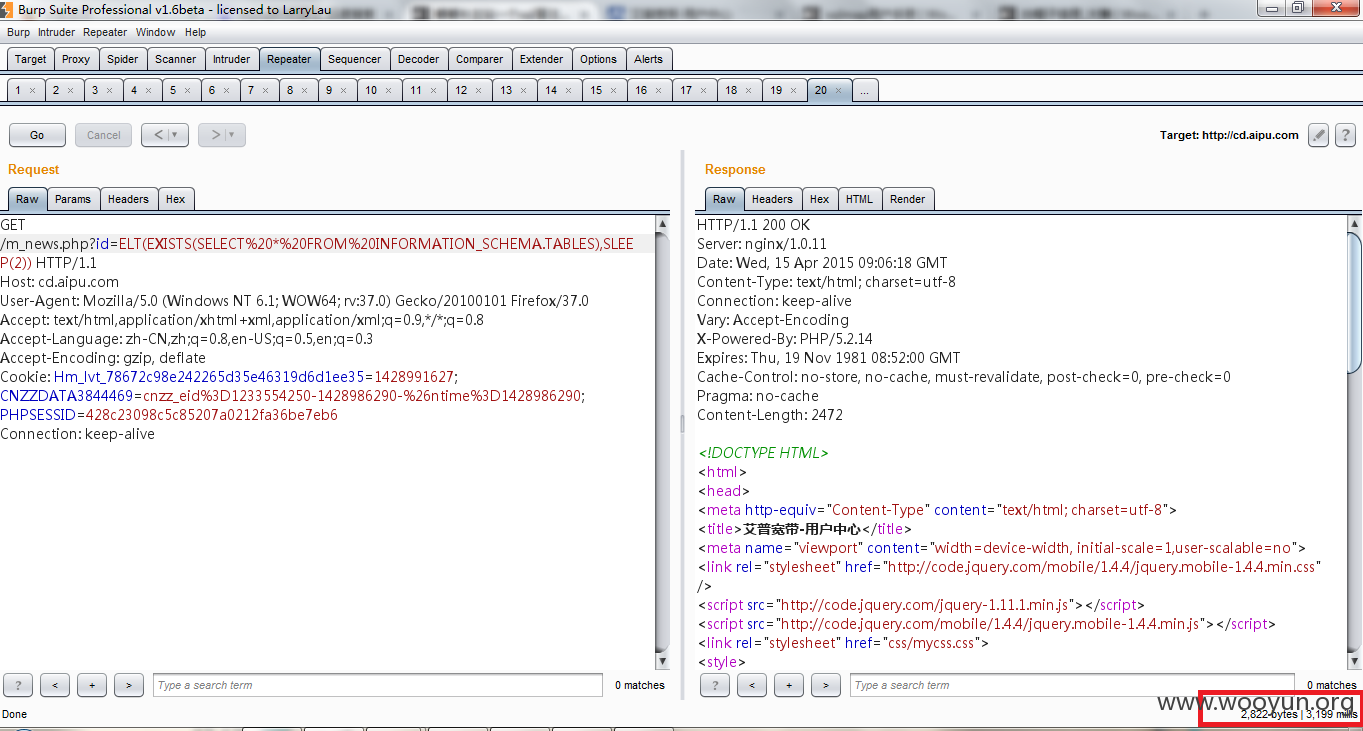1363x731 pixels.
Task: Click the plus button in request search
Action: [92, 685]
